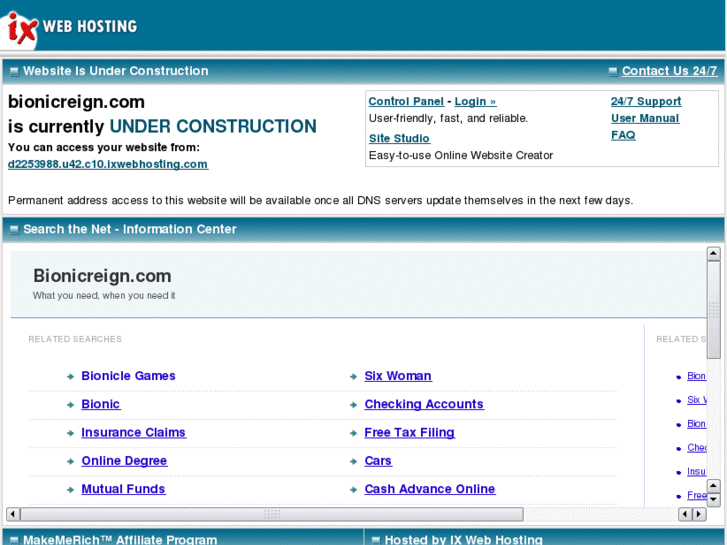727x545 pixels.
Task: Click the icon beside Search the Net heading
Action: 14,230
